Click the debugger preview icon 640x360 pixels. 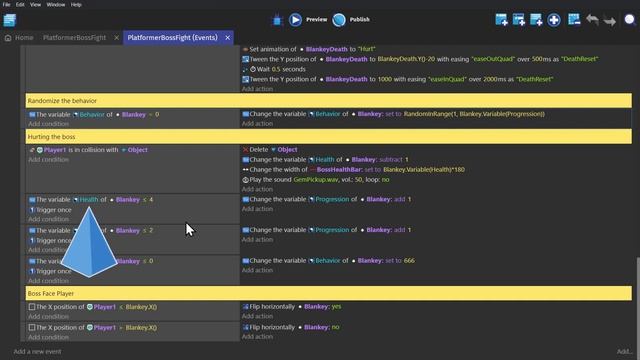point(278,20)
